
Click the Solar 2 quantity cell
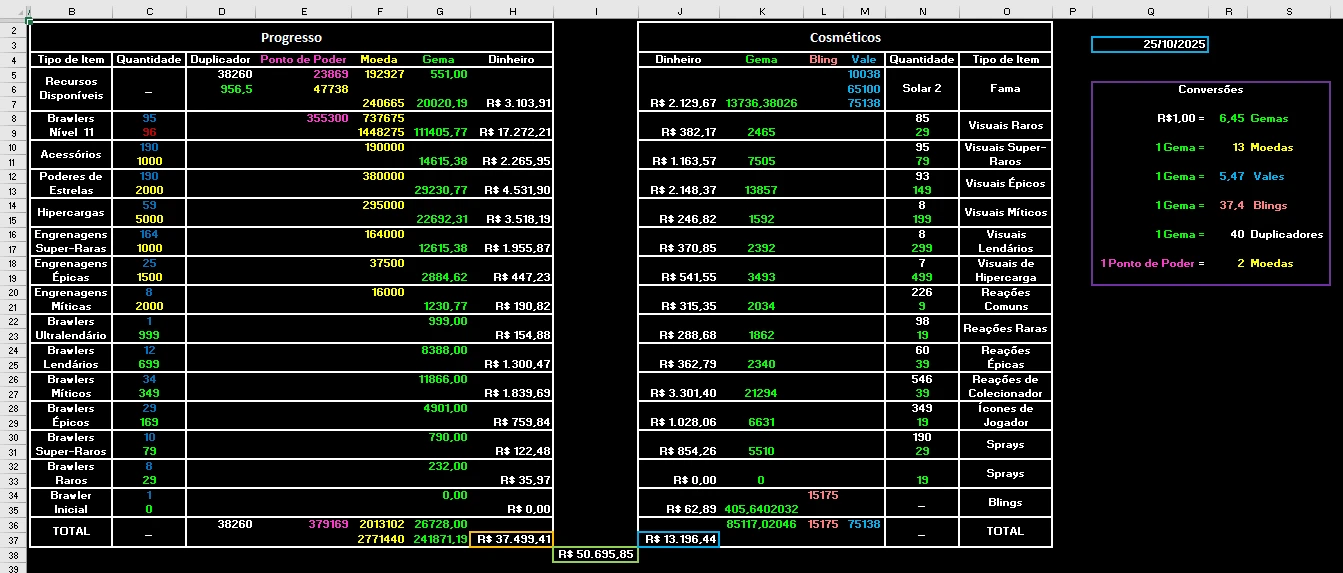(921, 88)
